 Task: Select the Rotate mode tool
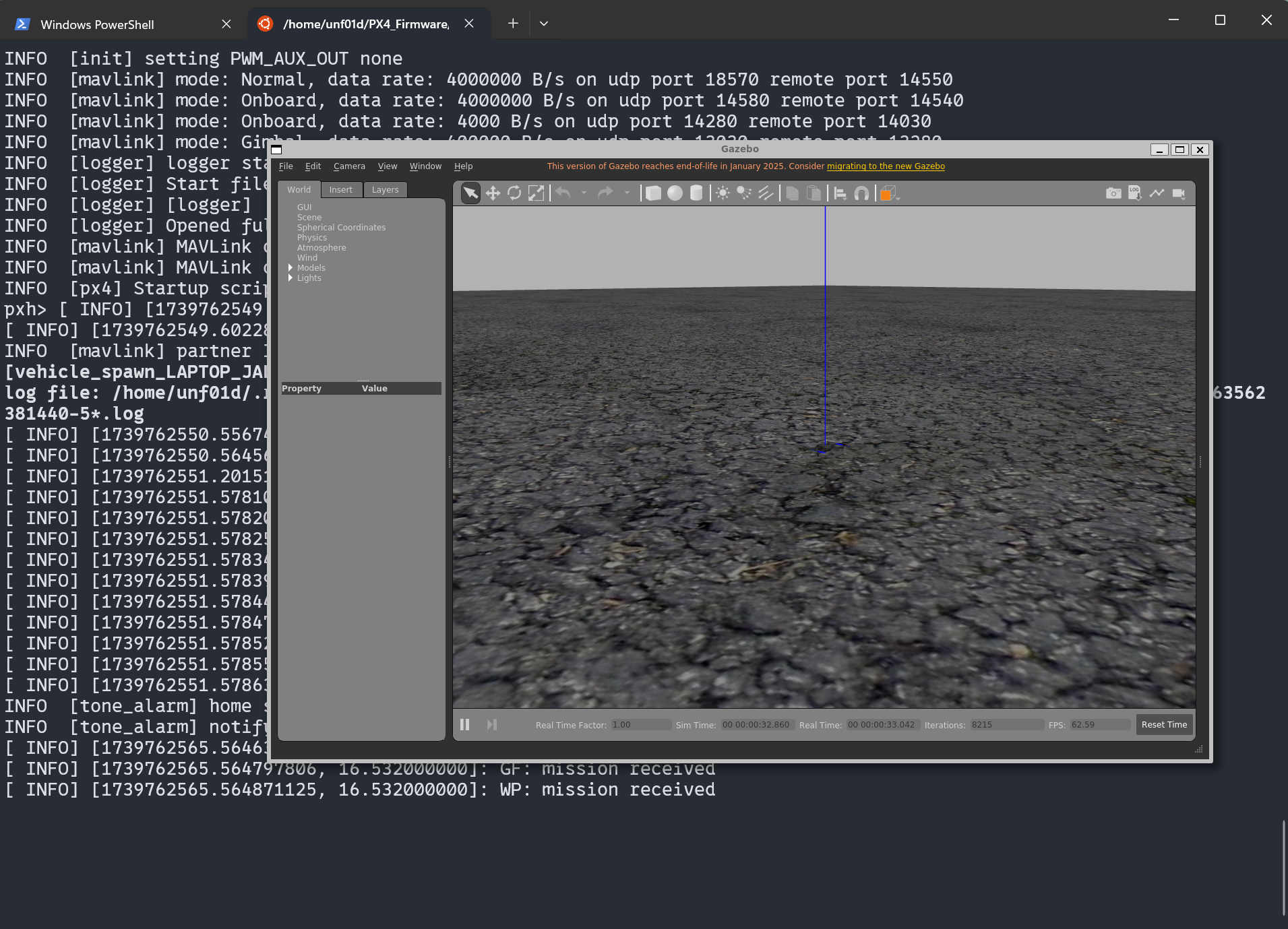point(514,193)
